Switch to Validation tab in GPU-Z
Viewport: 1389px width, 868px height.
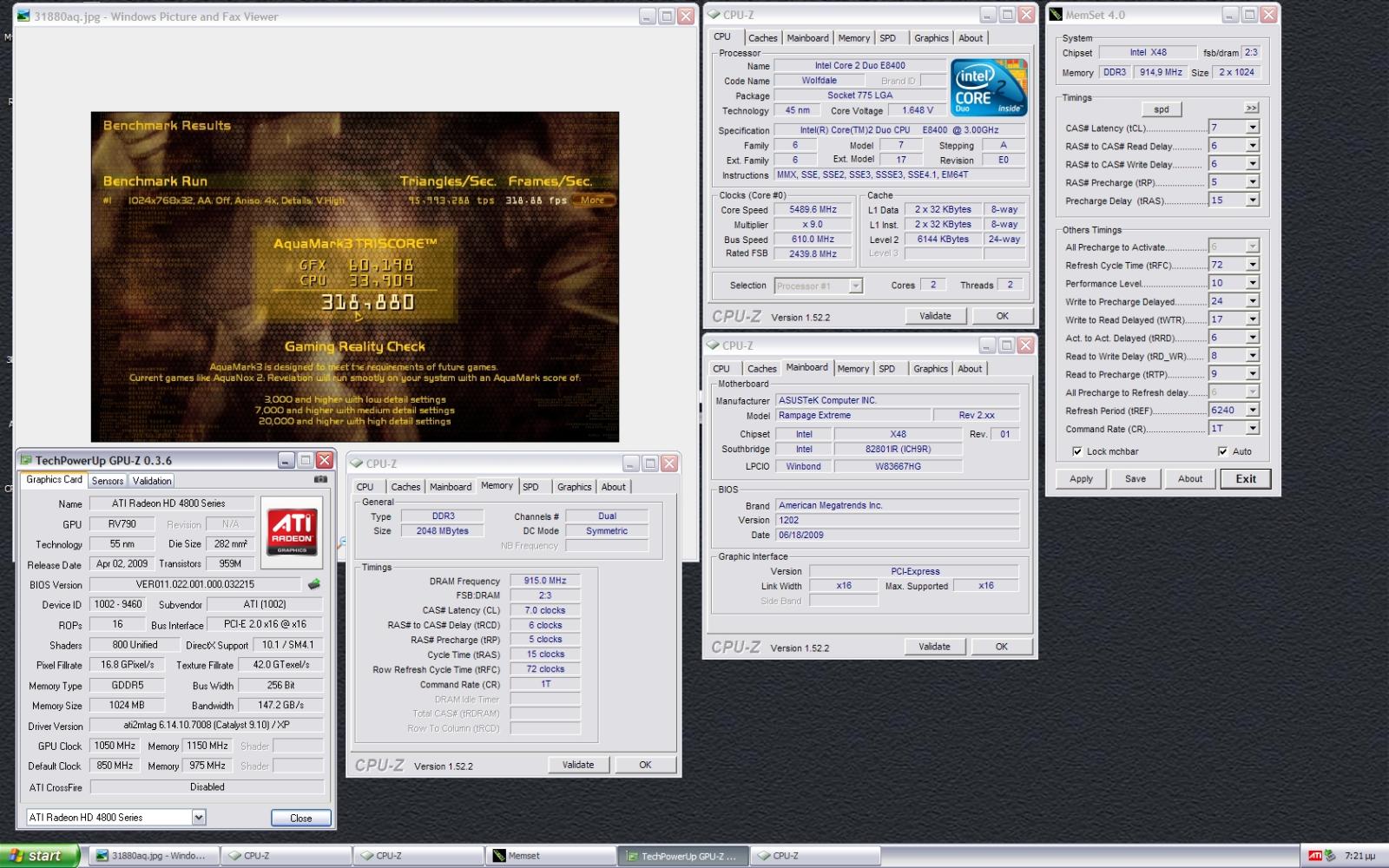tap(152, 481)
